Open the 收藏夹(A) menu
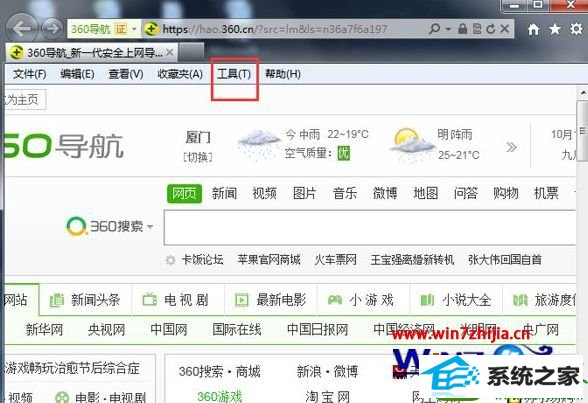Viewport: 588px width, 403px height. coord(180,74)
